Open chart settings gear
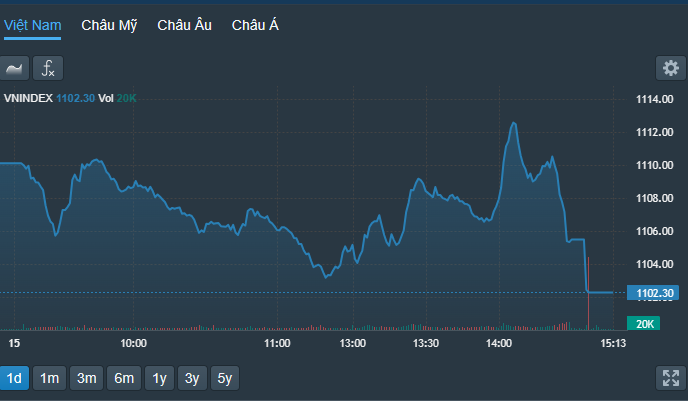 click(670, 68)
